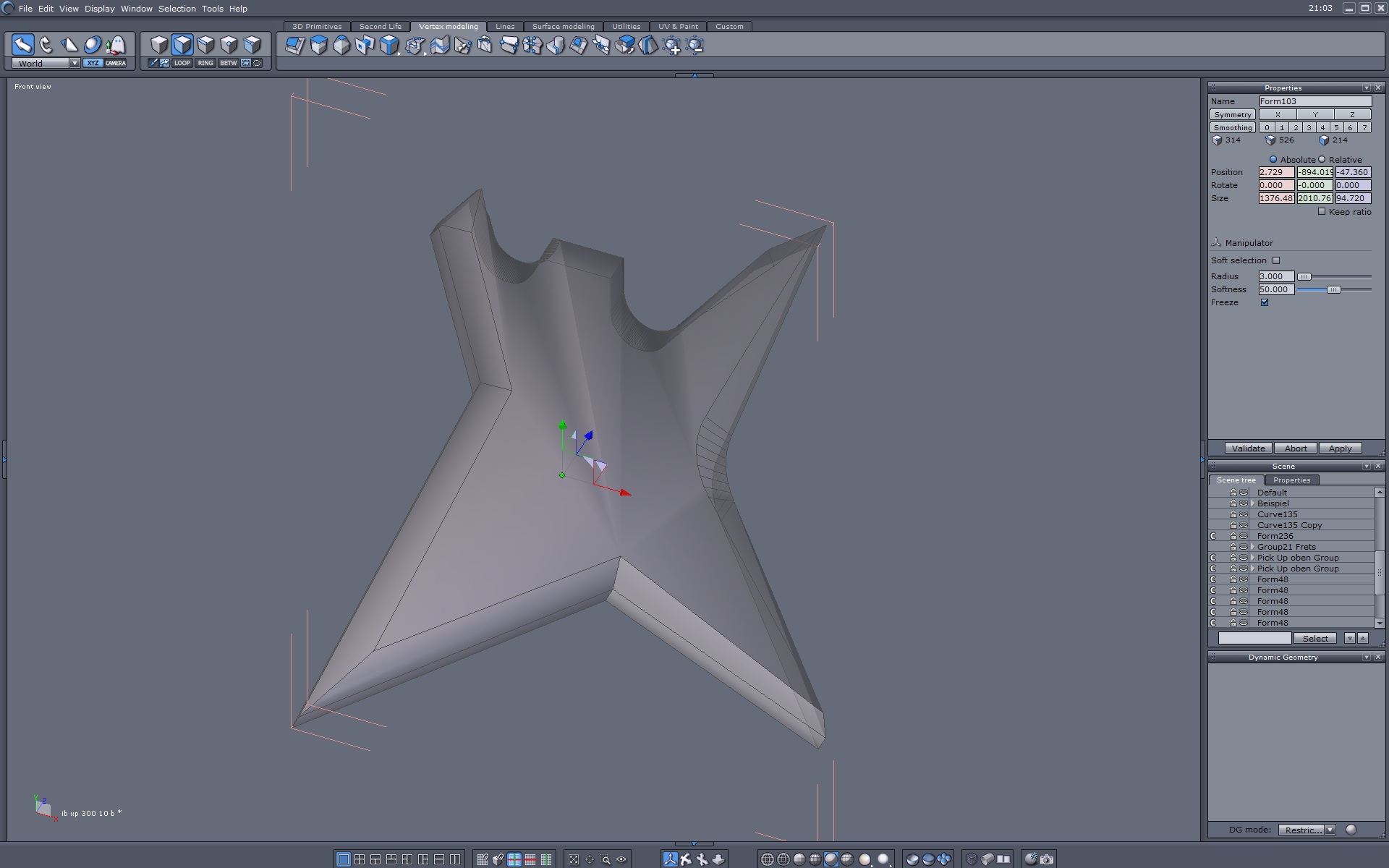Click the Softness slider handle
This screenshot has width=1389, height=868.
tap(1333, 289)
